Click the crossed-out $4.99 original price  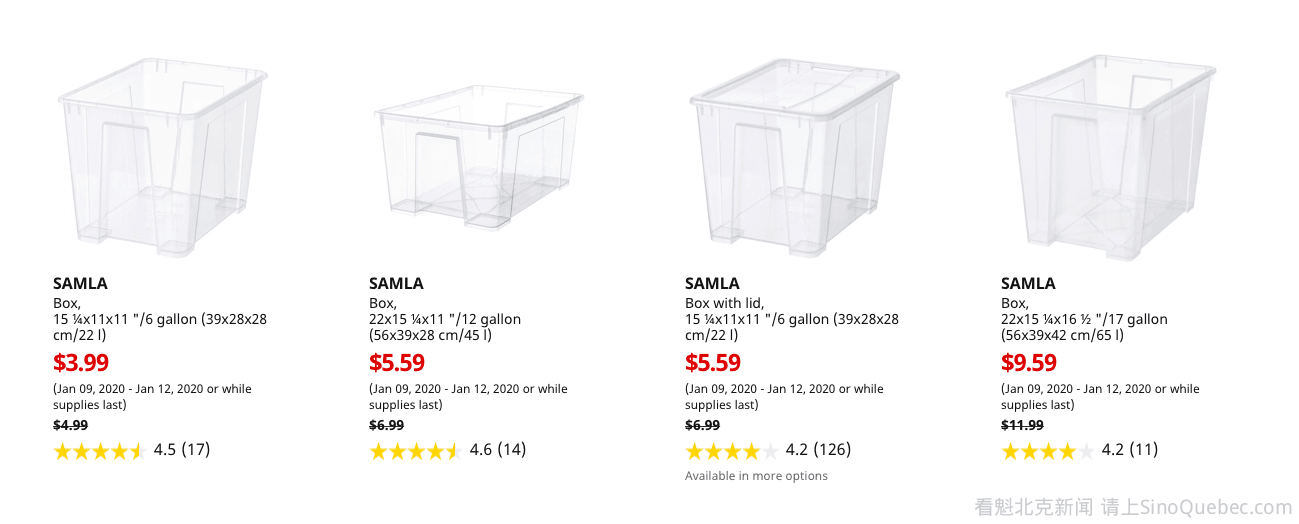coord(70,425)
